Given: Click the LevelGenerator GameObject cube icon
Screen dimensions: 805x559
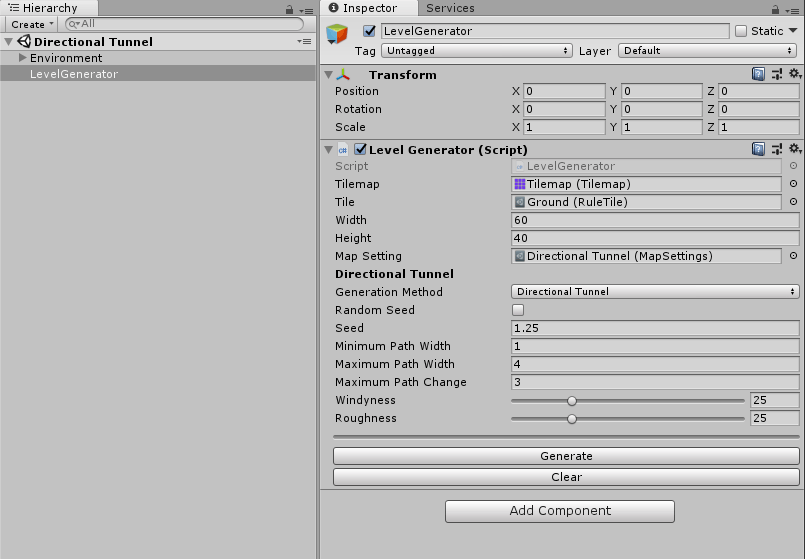Looking at the screenshot, I should pos(337,34).
